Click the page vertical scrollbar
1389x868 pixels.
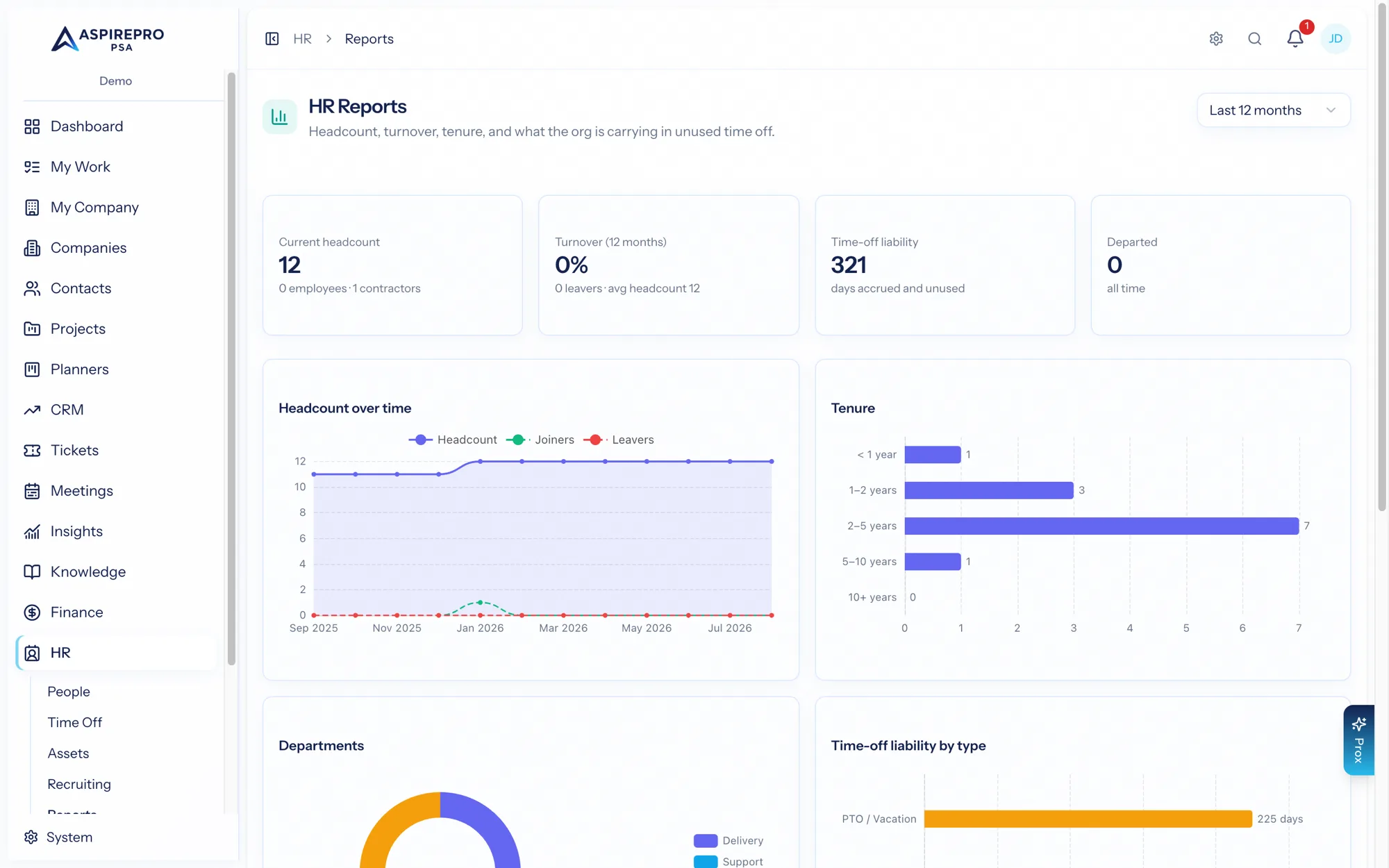(x=1382, y=257)
